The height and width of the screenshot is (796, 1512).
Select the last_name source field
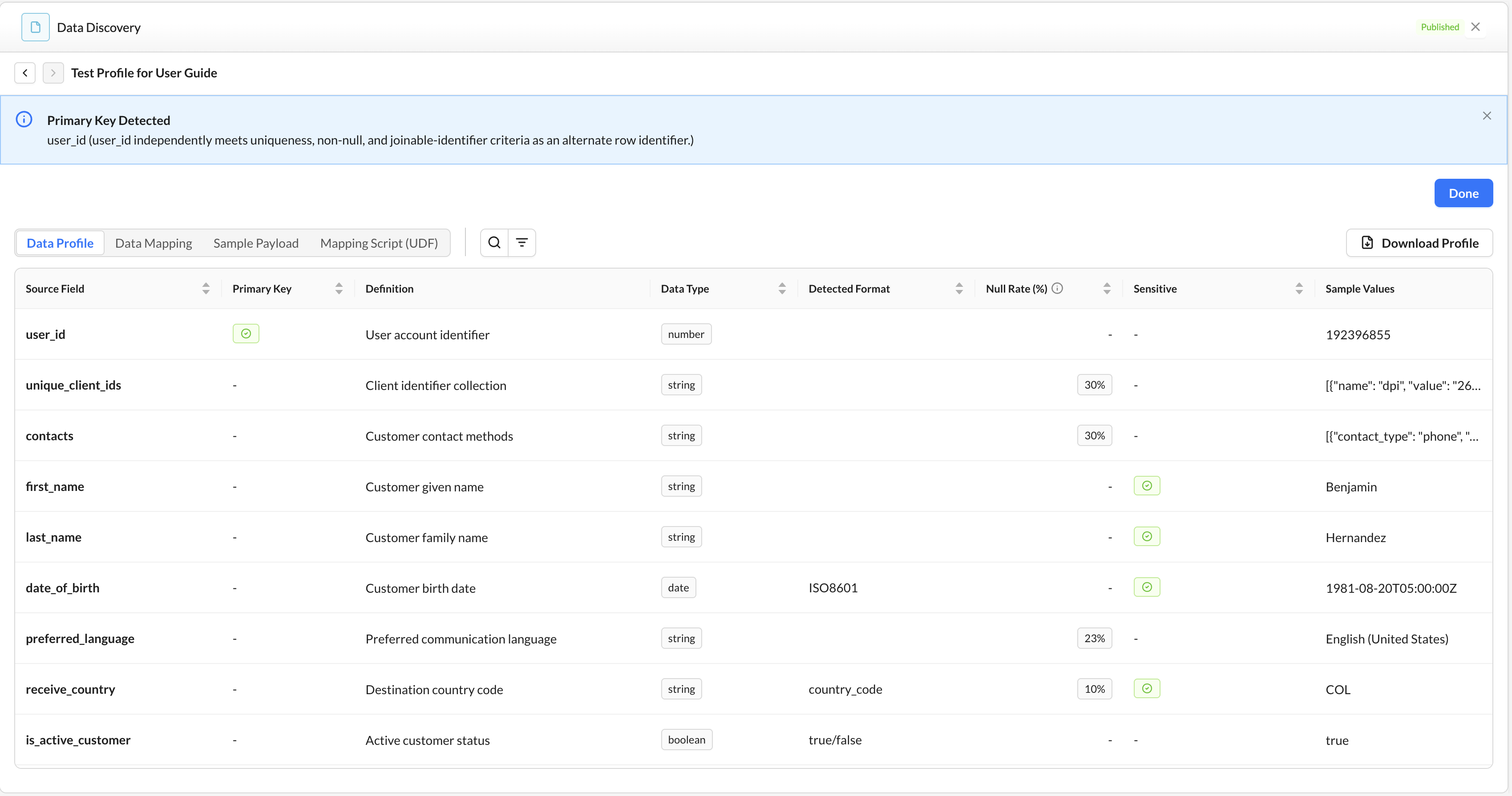53,537
